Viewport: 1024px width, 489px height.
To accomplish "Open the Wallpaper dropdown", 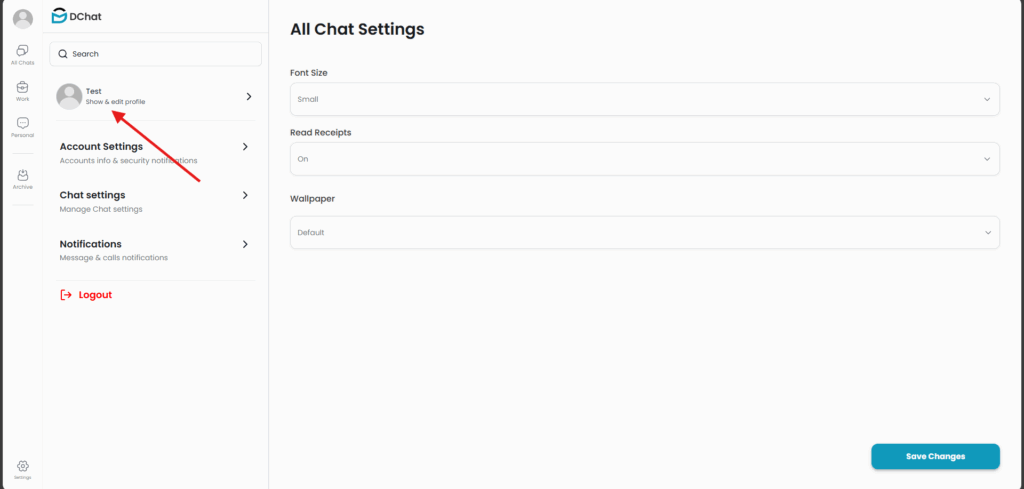I will pyautogui.click(x=644, y=232).
